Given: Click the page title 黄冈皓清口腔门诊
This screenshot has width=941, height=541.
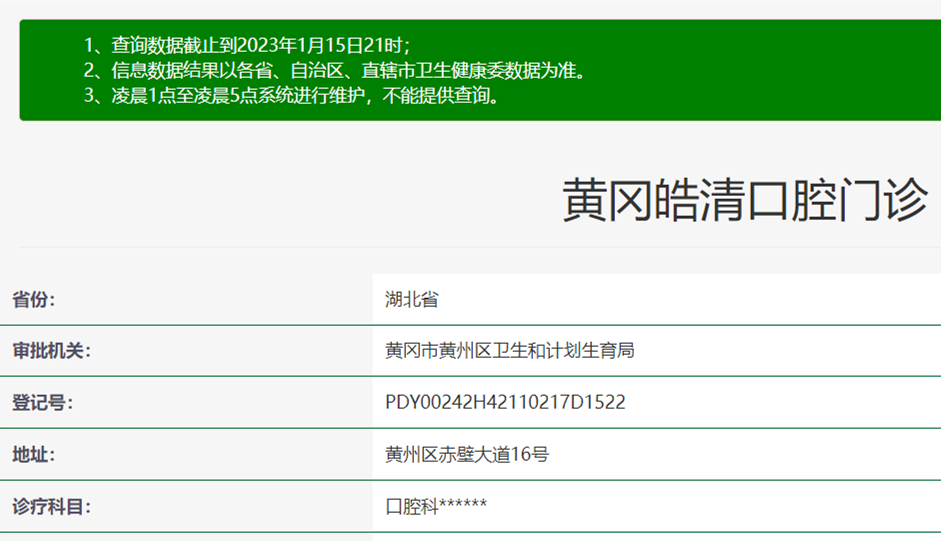Looking at the screenshot, I should [745, 201].
